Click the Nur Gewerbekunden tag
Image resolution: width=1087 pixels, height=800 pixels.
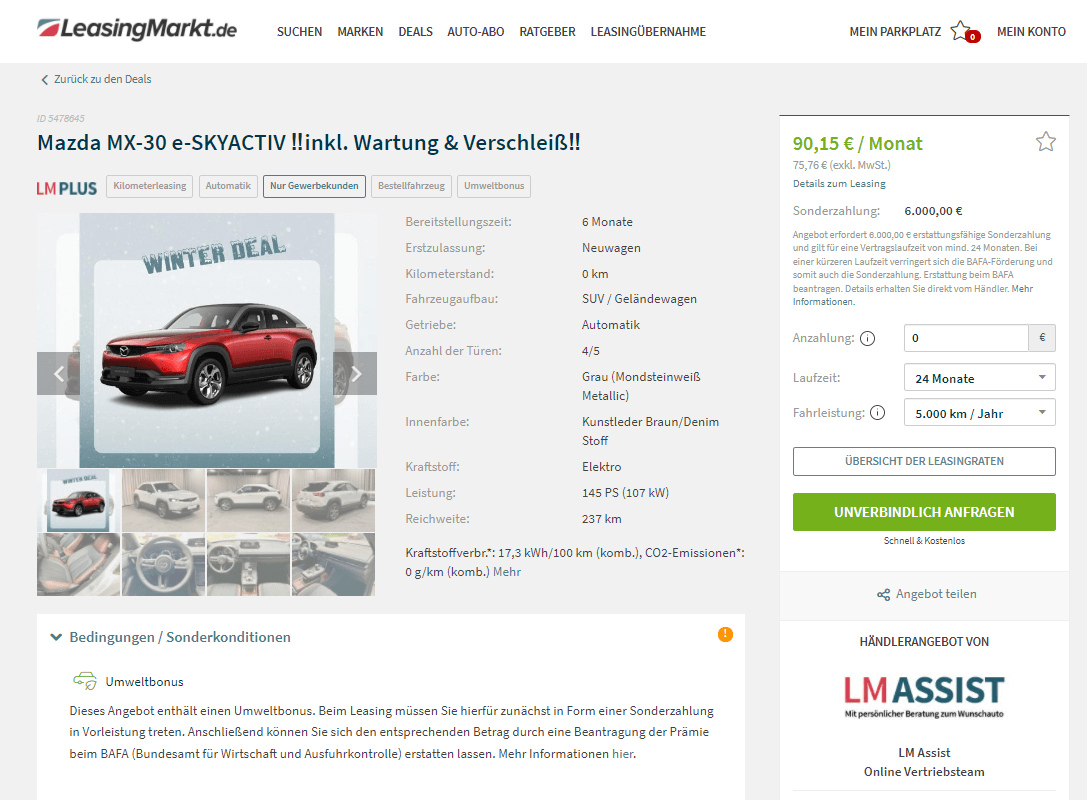314,186
